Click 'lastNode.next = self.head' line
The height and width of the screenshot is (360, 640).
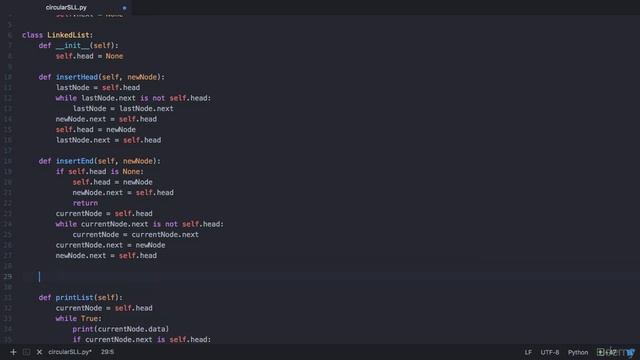point(108,140)
